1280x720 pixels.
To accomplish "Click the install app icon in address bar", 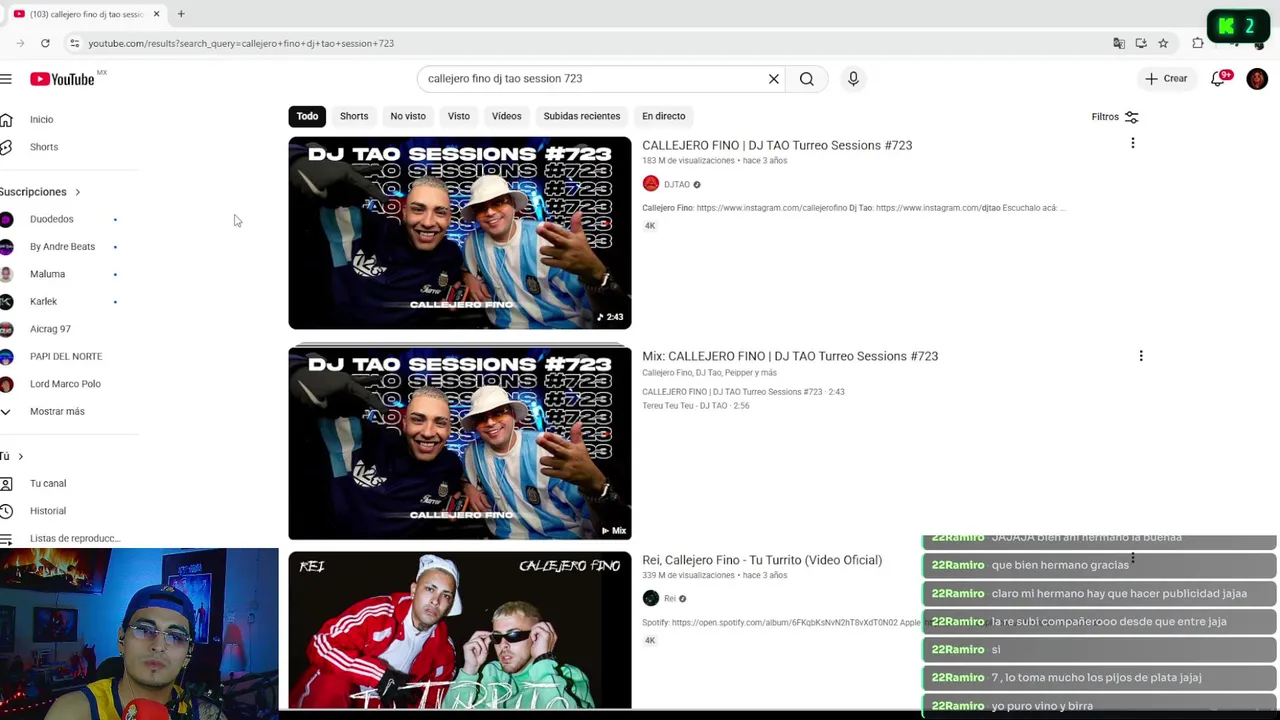I will pyautogui.click(x=1141, y=43).
